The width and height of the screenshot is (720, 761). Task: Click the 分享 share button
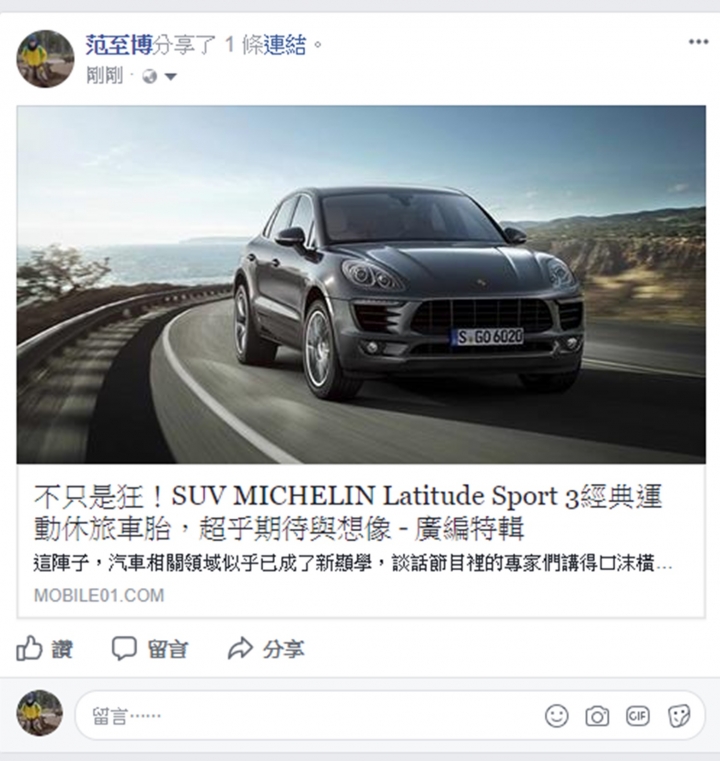(x=266, y=649)
